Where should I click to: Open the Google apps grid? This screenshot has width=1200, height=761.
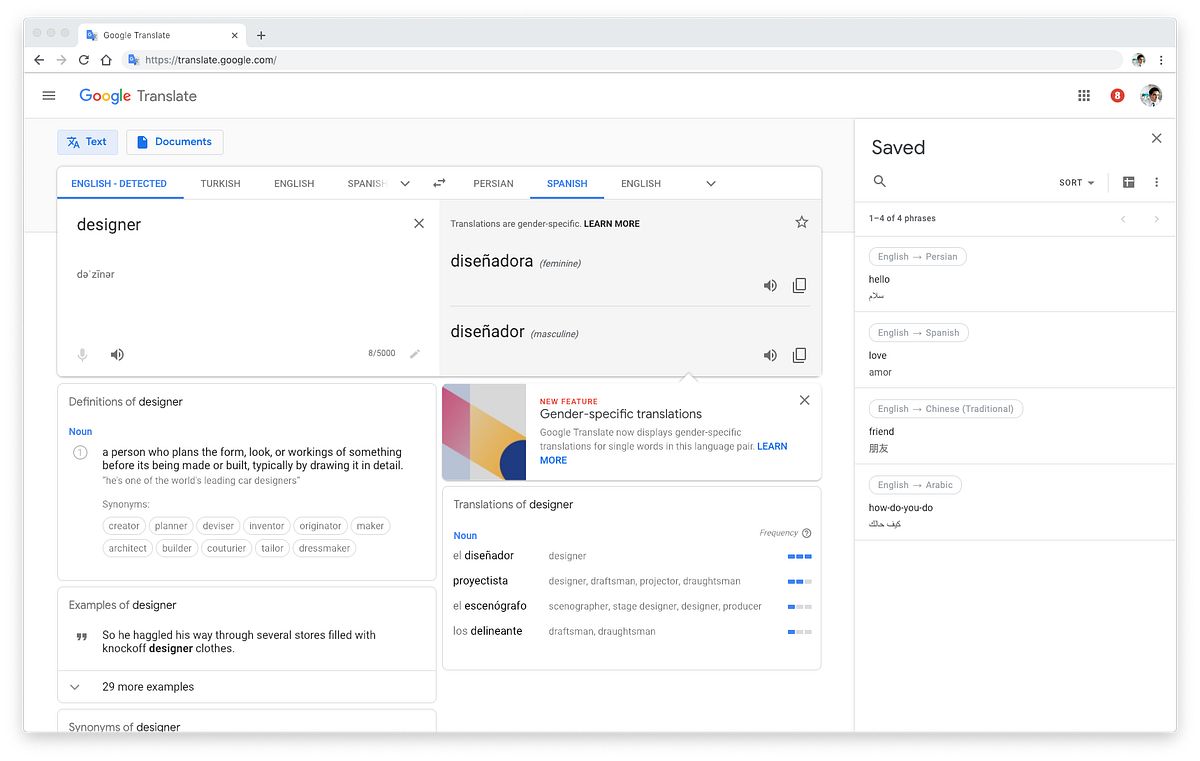coord(1084,96)
